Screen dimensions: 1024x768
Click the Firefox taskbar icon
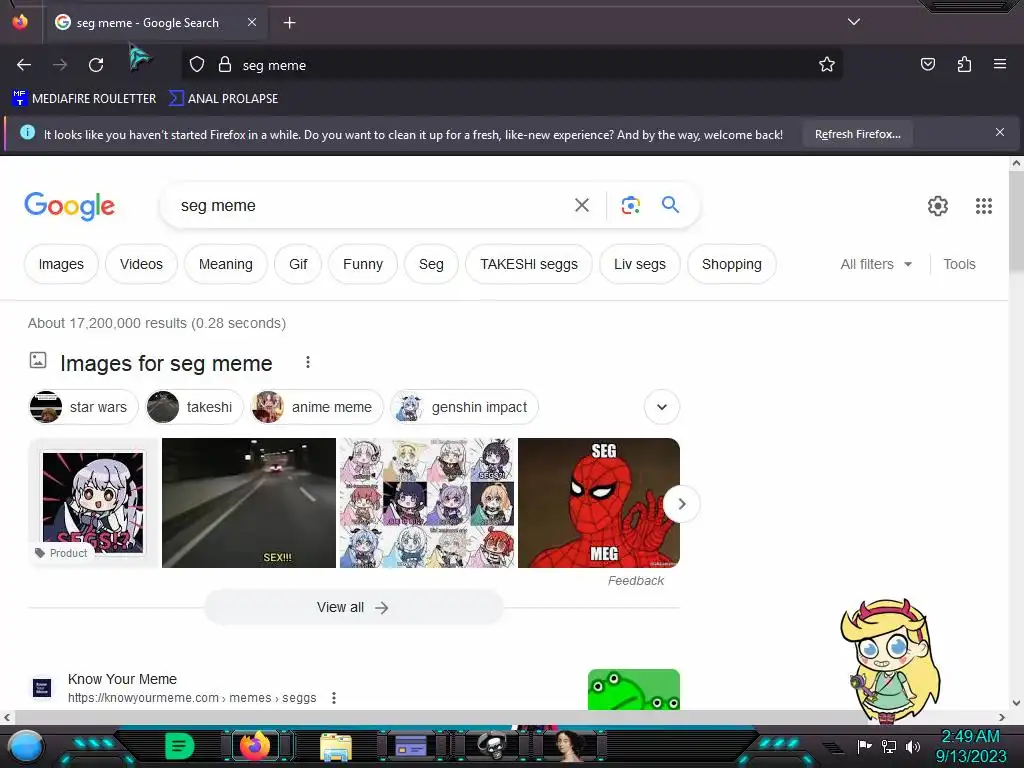(255, 746)
